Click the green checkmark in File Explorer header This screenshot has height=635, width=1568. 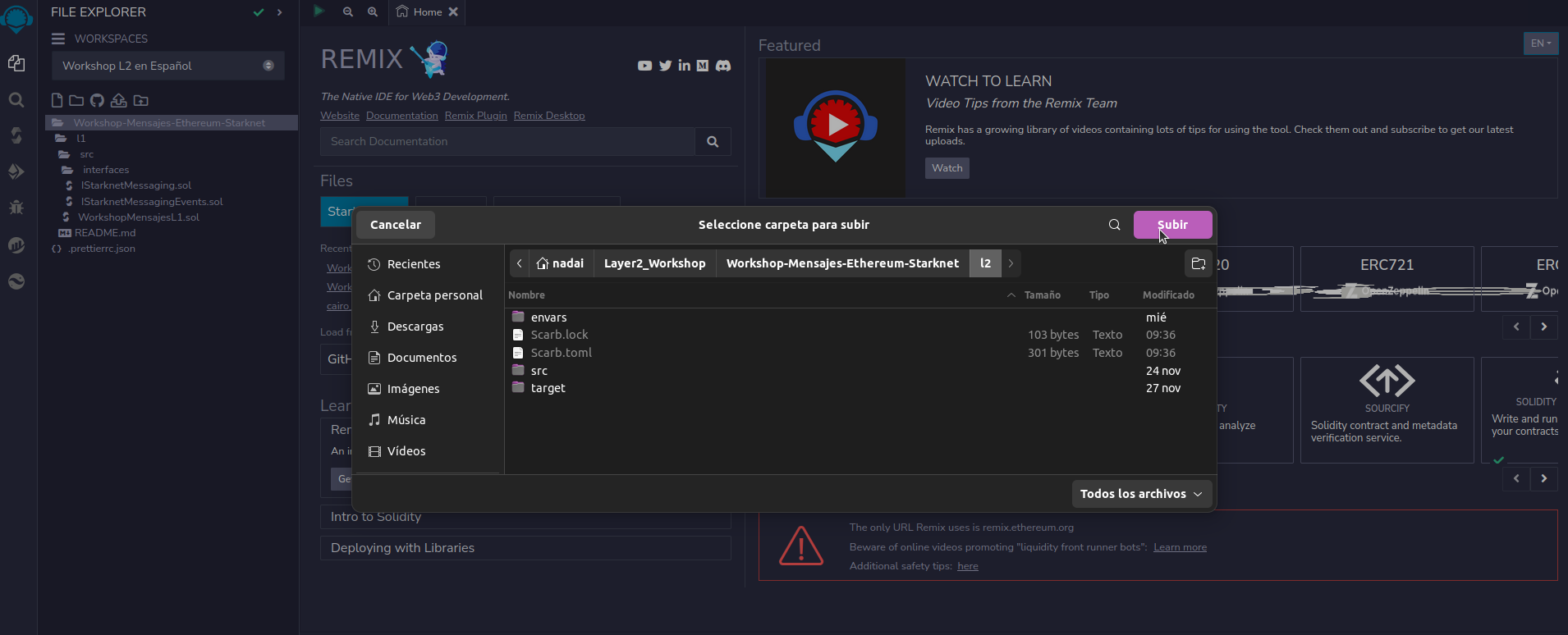(259, 12)
